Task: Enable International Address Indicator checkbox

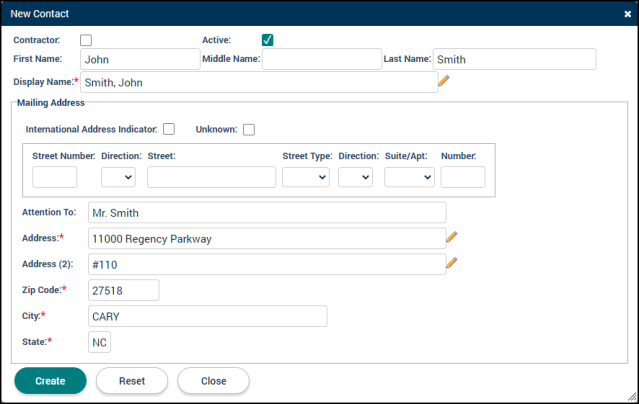Action: click(x=169, y=129)
